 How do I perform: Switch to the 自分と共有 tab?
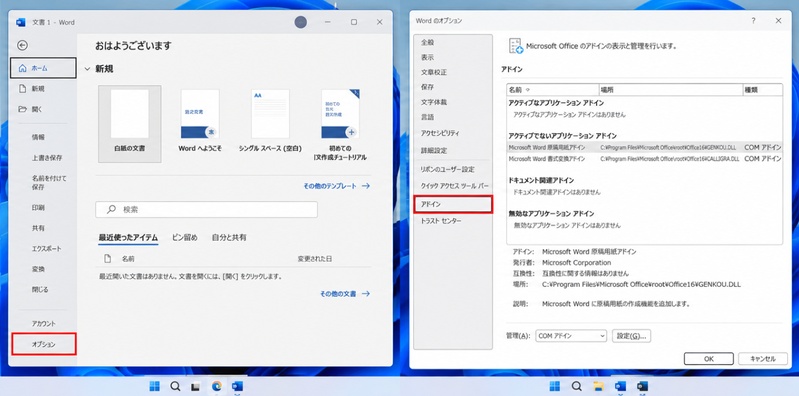229,237
